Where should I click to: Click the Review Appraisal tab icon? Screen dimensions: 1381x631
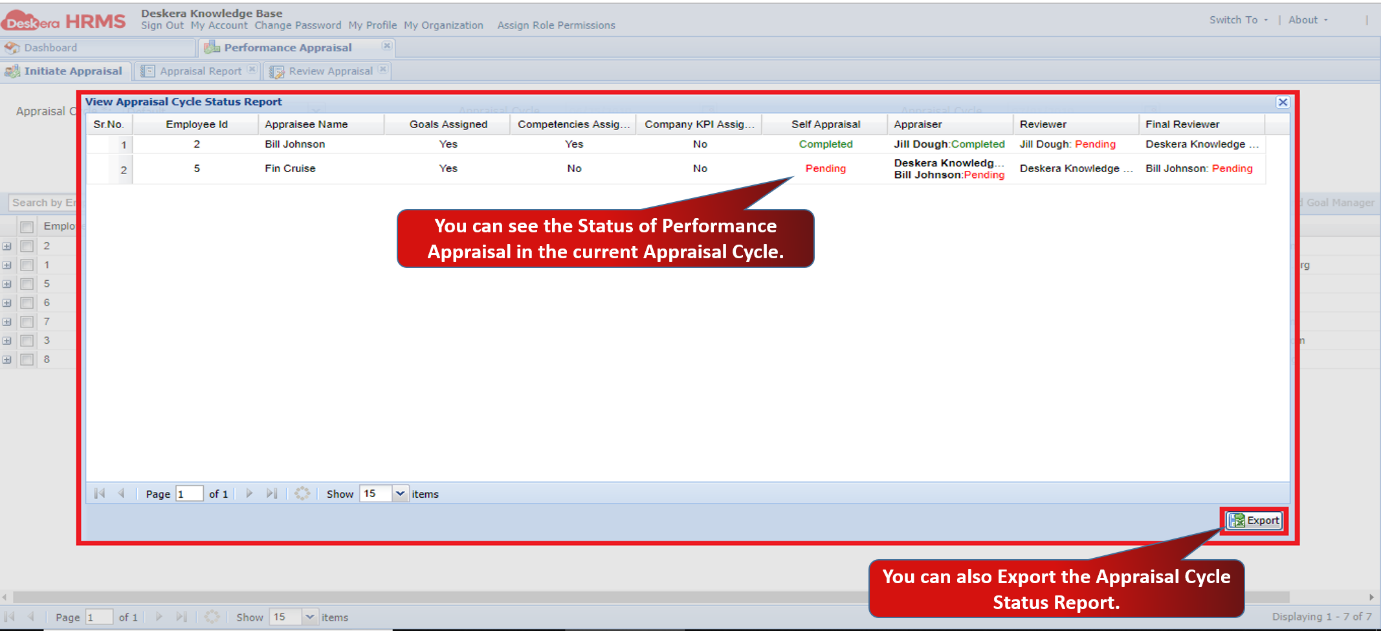276,71
